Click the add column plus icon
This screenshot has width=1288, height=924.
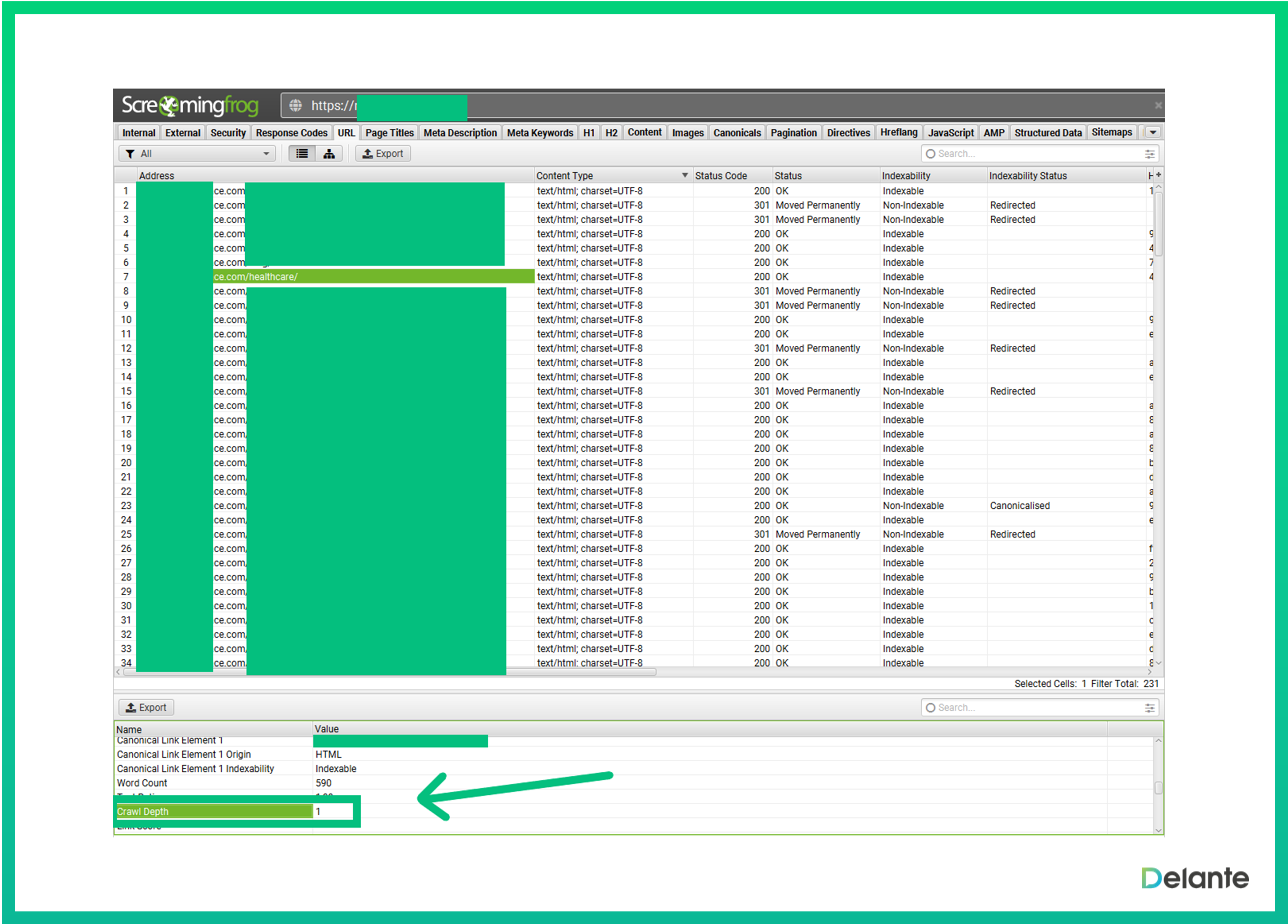1159,176
